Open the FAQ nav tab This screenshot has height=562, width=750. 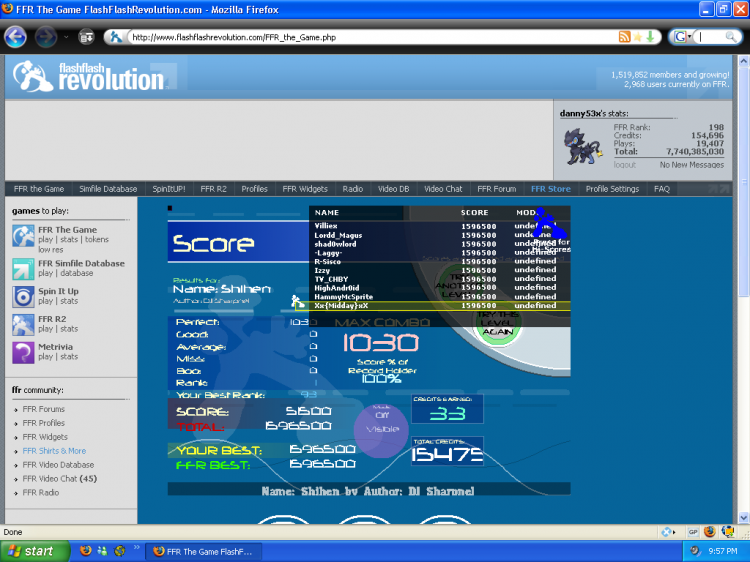[x=662, y=189]
